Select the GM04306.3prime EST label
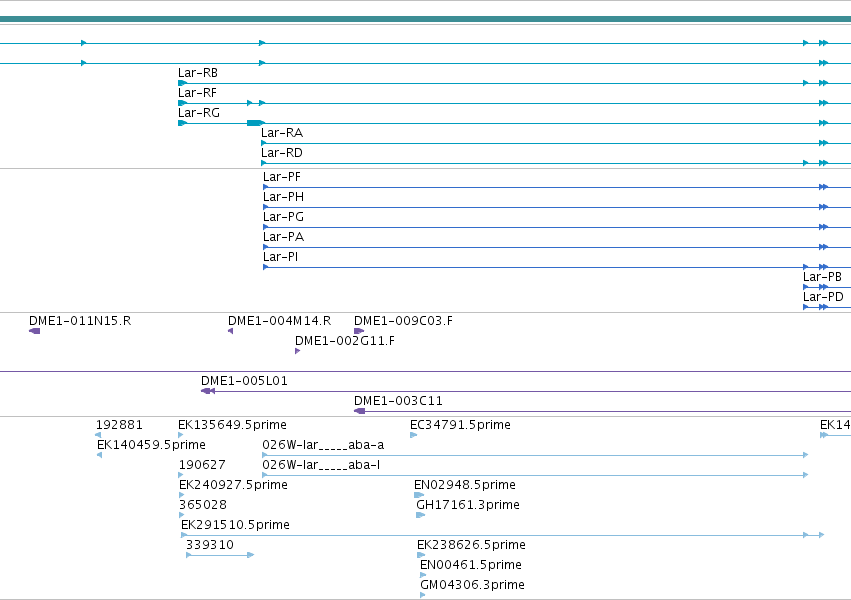The width and height of the screenshot is (851, 600). (x=472, y=585)
